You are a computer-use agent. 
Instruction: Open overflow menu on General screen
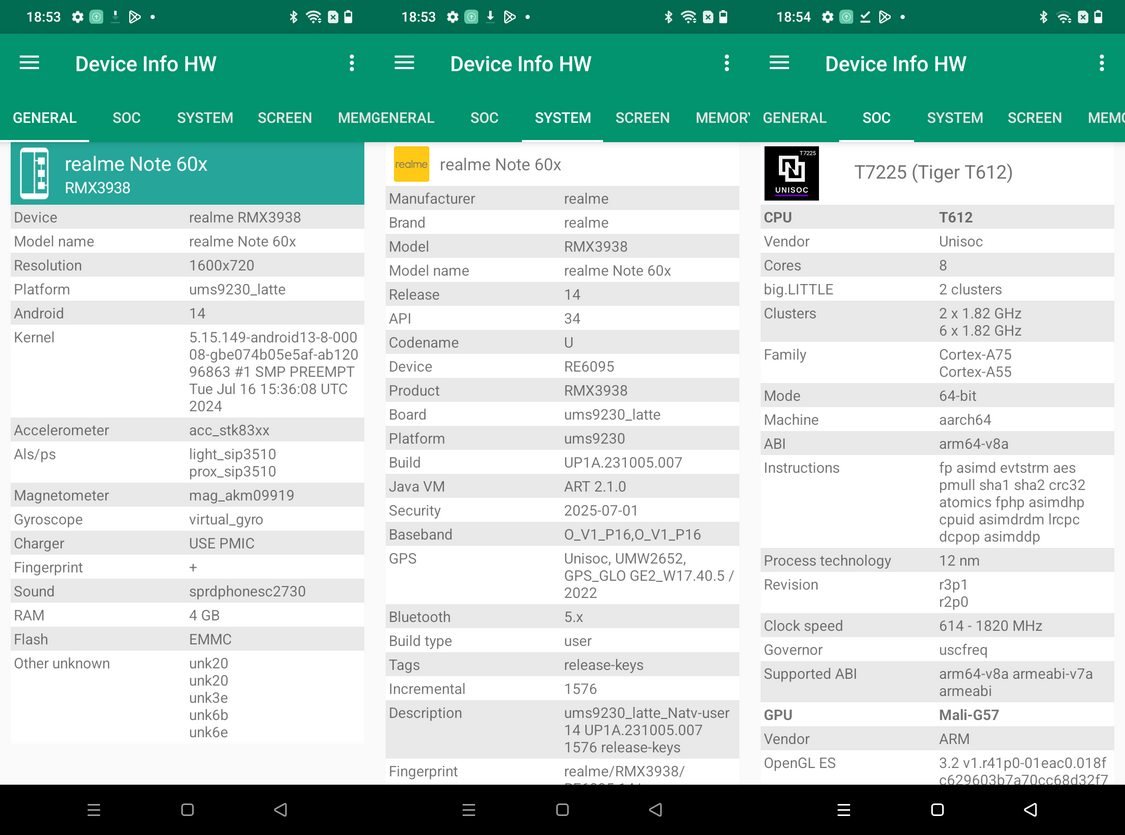coord(352,63)
